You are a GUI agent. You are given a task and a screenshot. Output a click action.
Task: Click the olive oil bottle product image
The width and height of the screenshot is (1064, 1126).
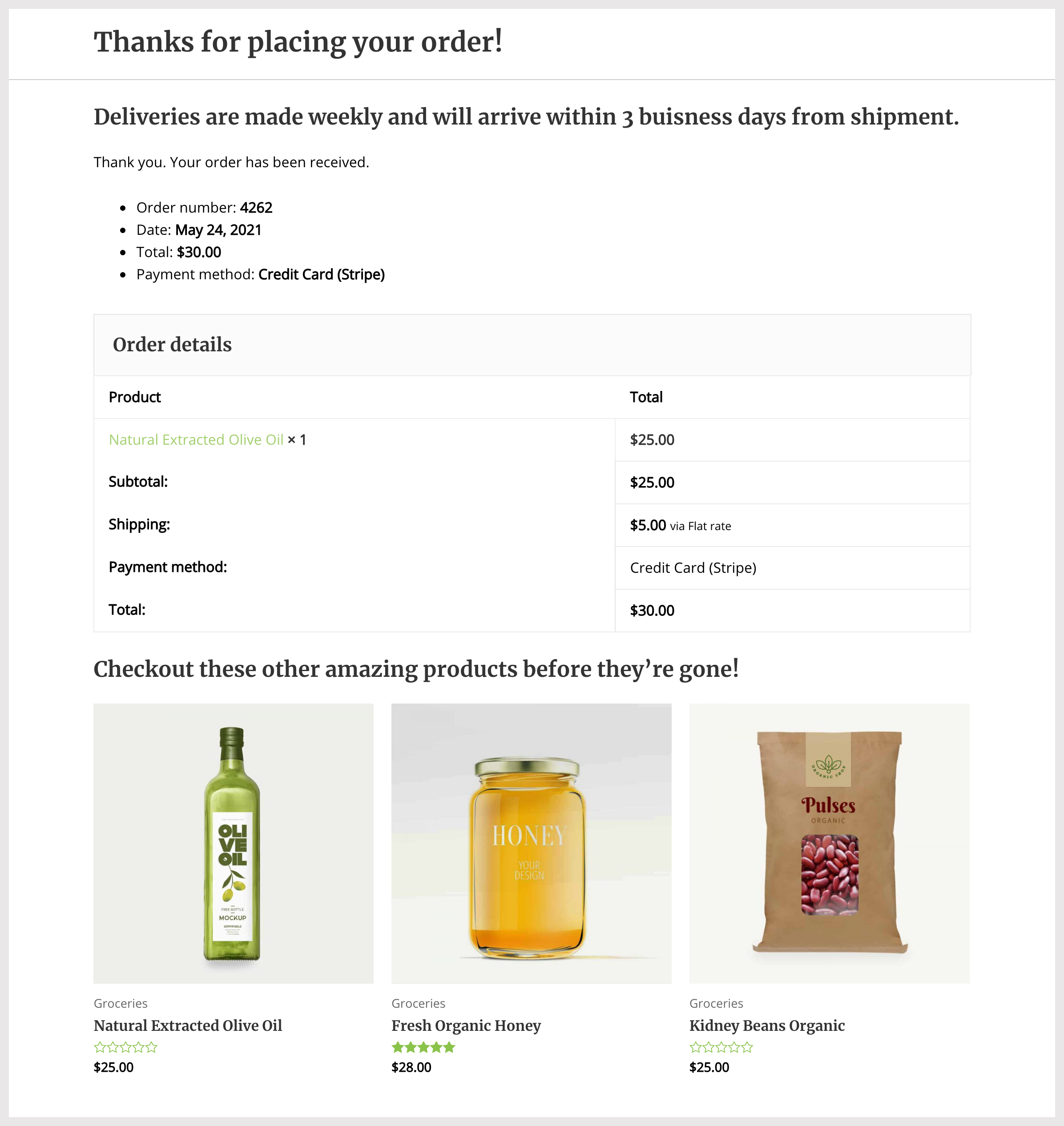coord(233,843)
